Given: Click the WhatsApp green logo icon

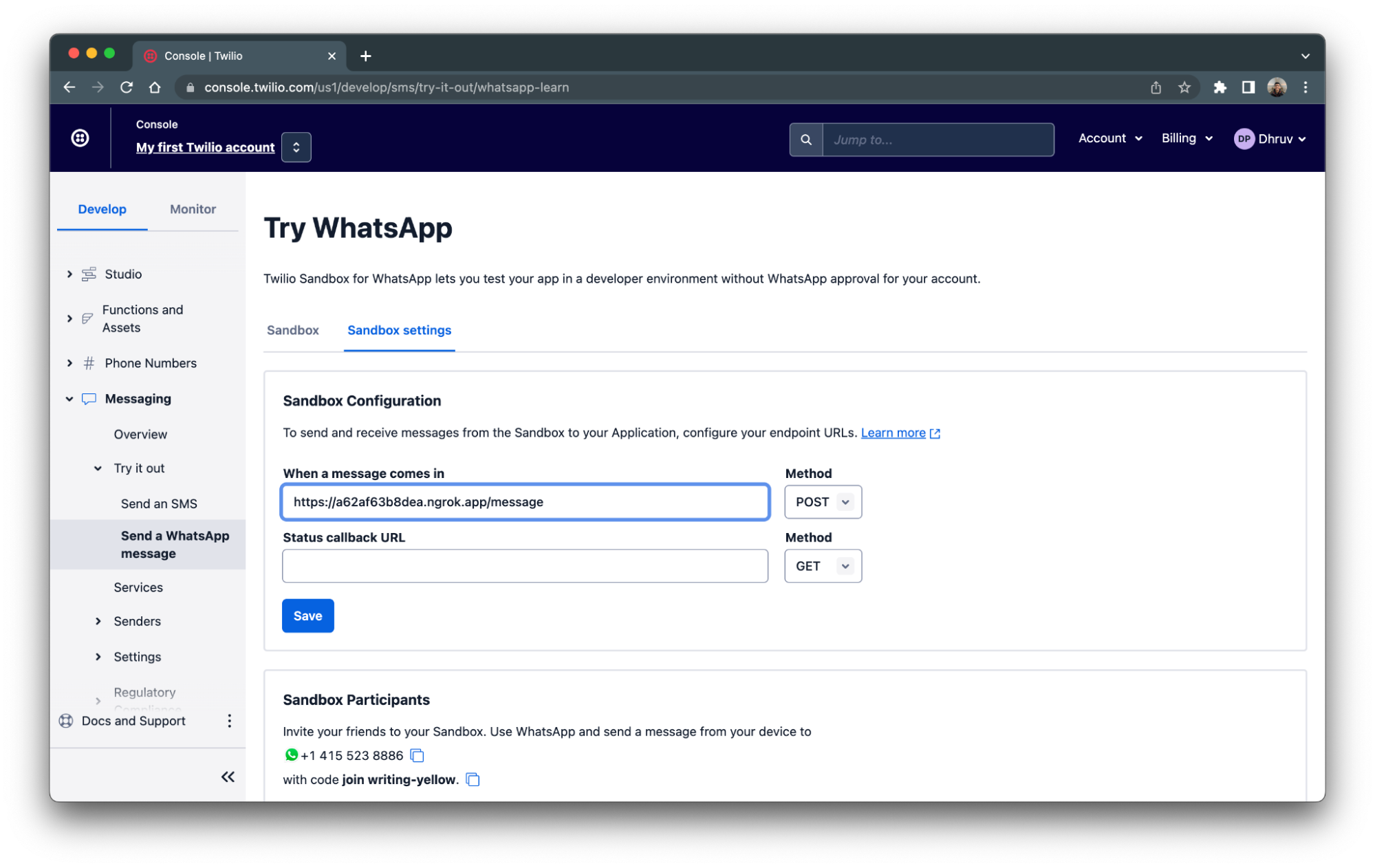Looking at the screenshot, I should click(291, 755).
